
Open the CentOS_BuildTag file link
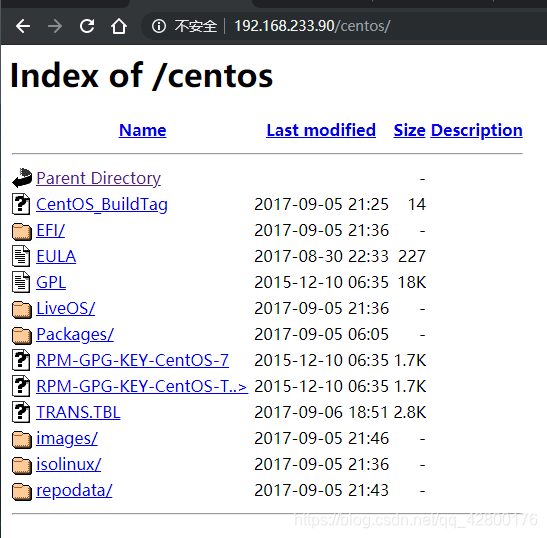(102, 204)
